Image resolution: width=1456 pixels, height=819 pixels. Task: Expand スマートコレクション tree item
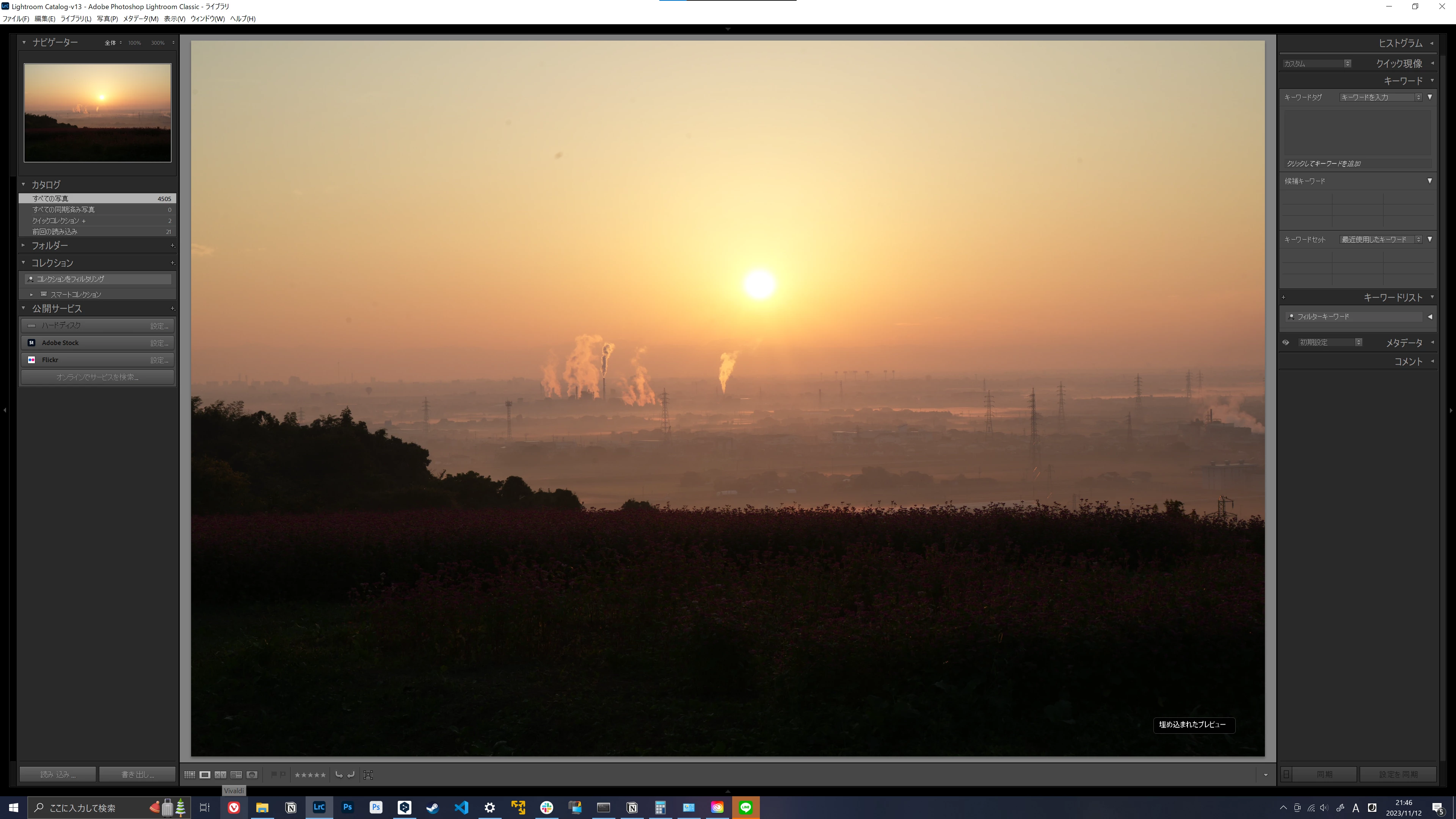point(31,295)
